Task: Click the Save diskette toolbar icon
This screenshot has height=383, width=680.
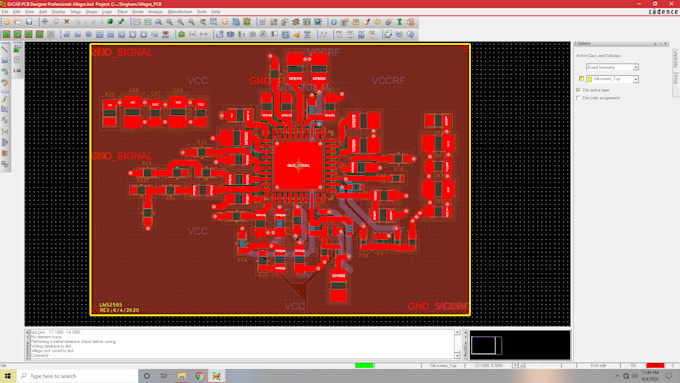Action: [x=29, y=22]
